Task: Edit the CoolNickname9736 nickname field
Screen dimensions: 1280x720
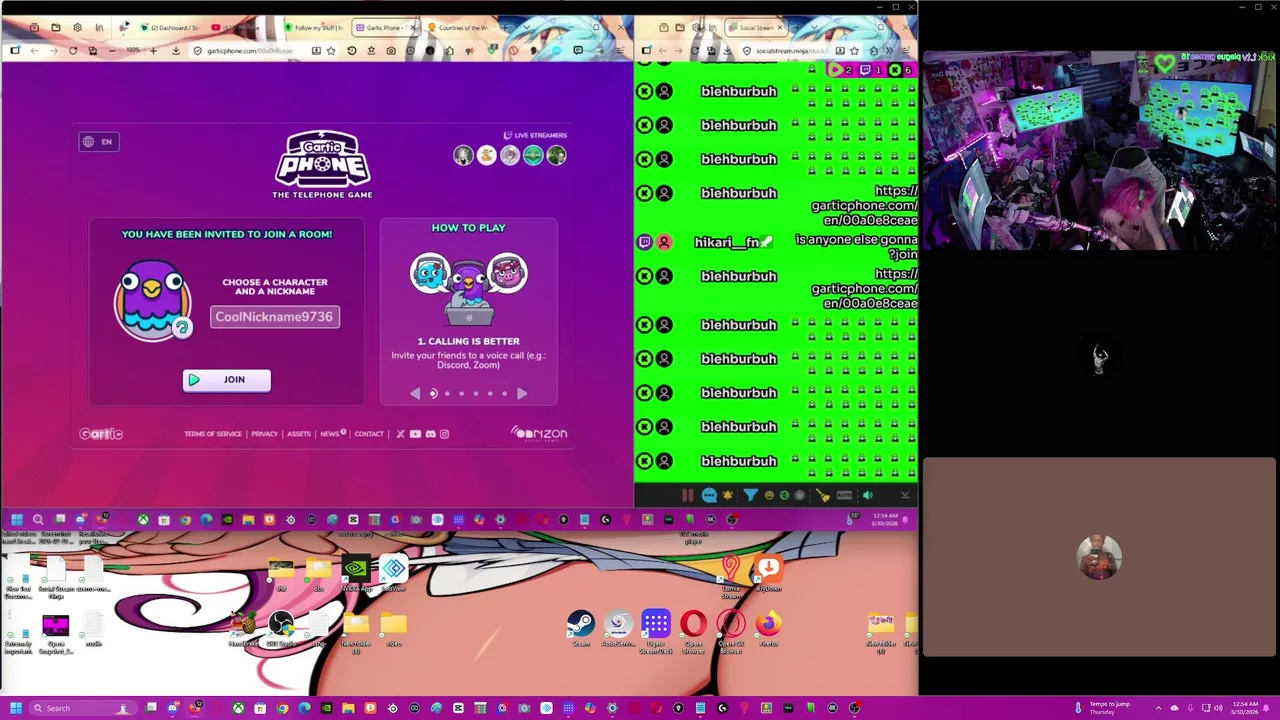Action: pos(274,317)
